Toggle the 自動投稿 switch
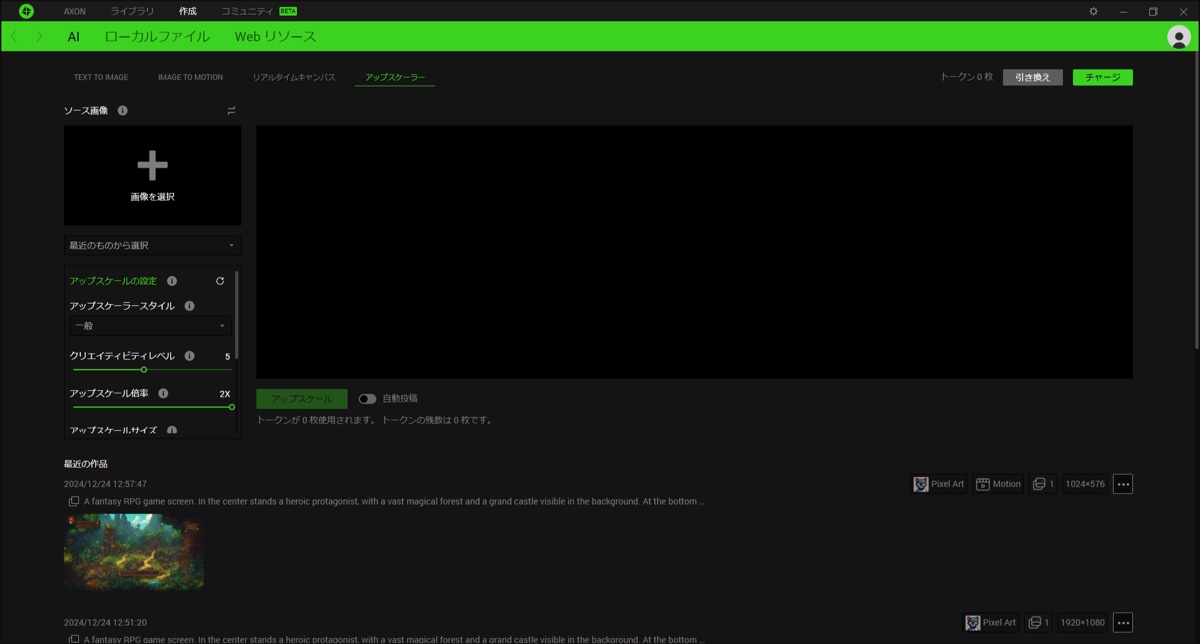The image size is (1200, 644). [367, 399]
